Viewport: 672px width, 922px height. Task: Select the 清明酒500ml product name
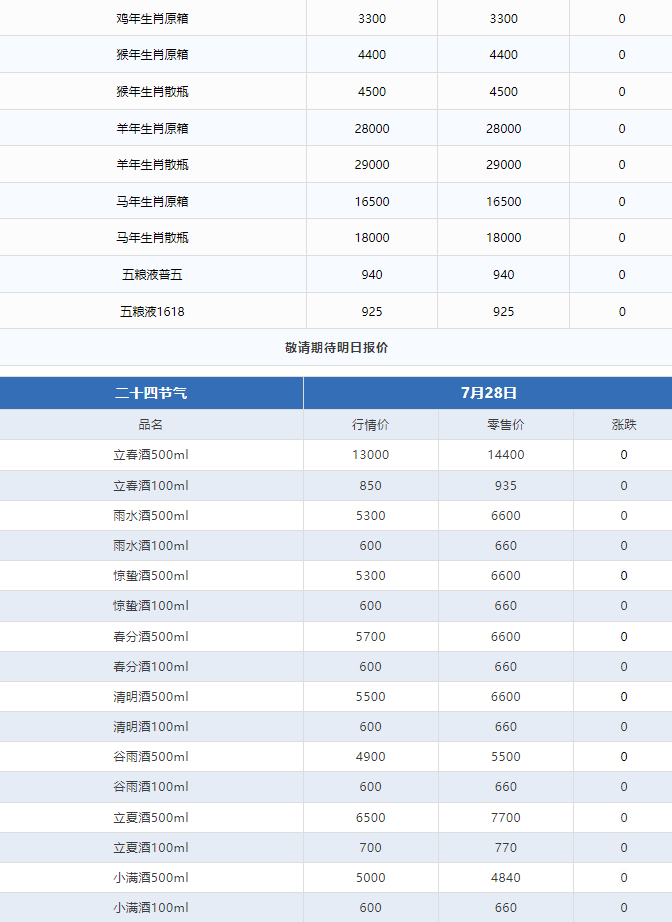pyautogui.click(x=151, y=697)
